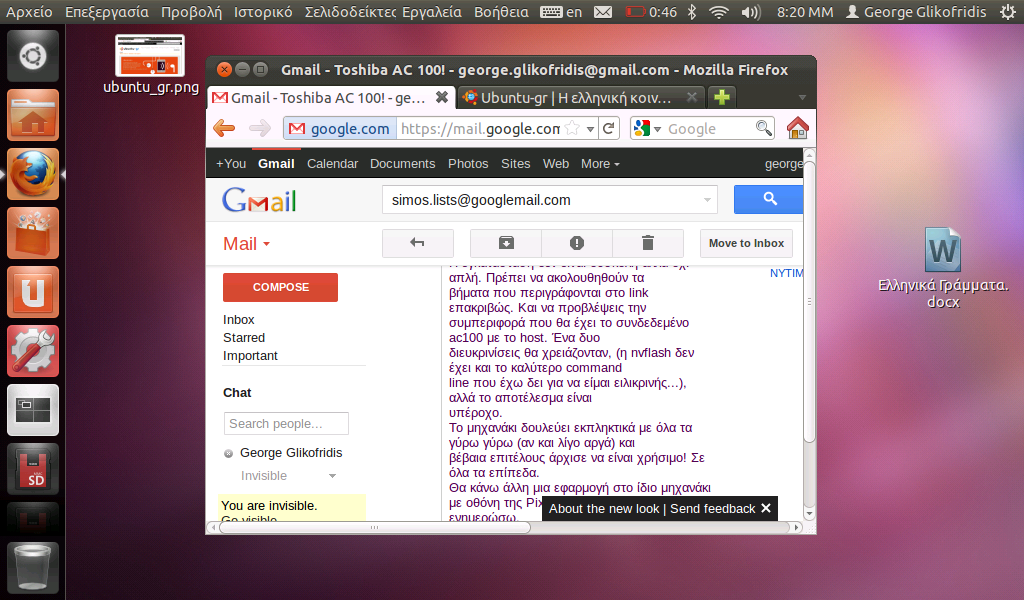Report spam with exclamation icon
The width and height of the screenshot is (1024, 600).
pos(577,243)
